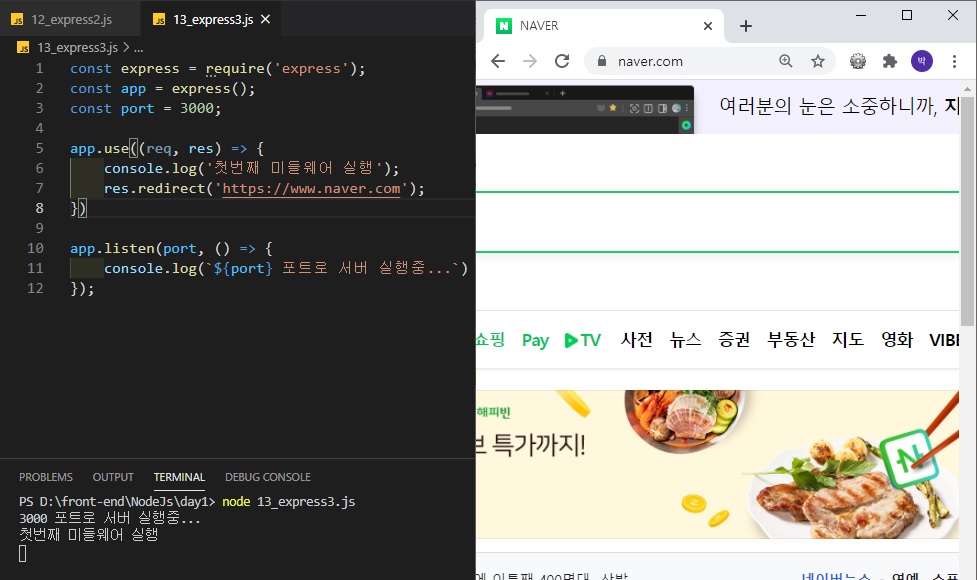The width and height of the screenshot is (977, 580).
Task: Click the lock site info icon
Action: [601, 61]
